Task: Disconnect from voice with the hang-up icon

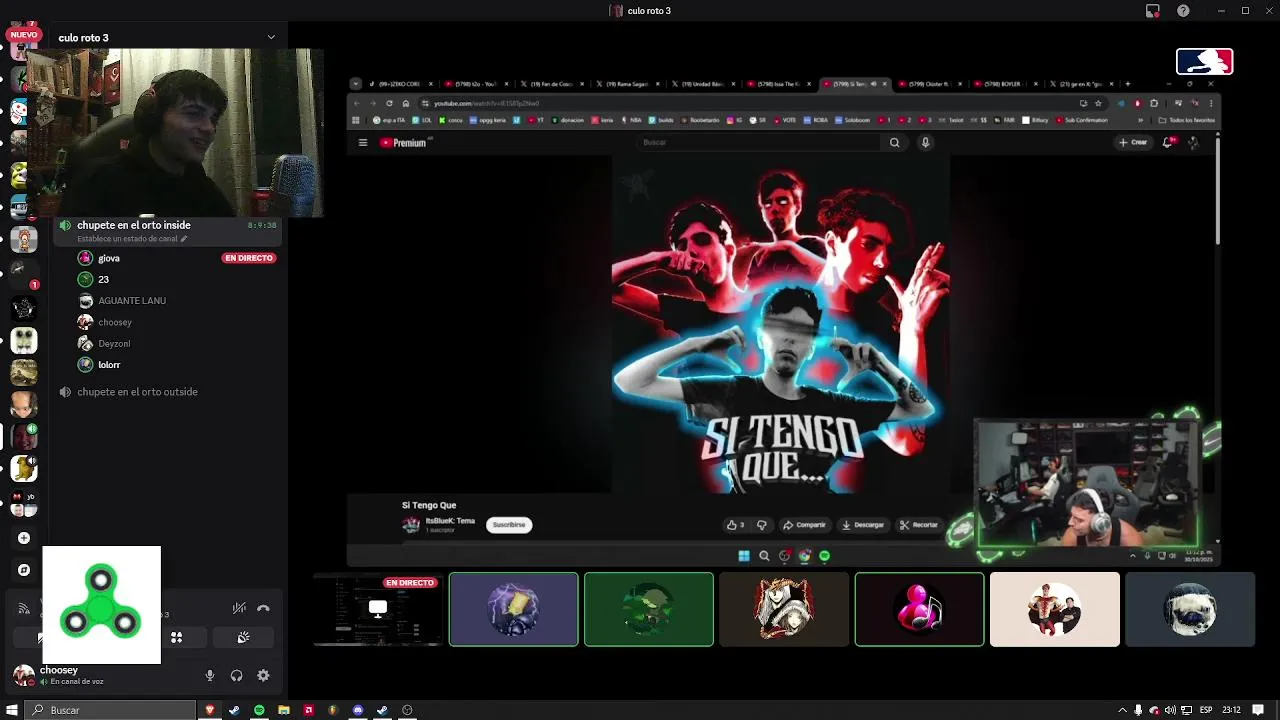Action: 263,608
